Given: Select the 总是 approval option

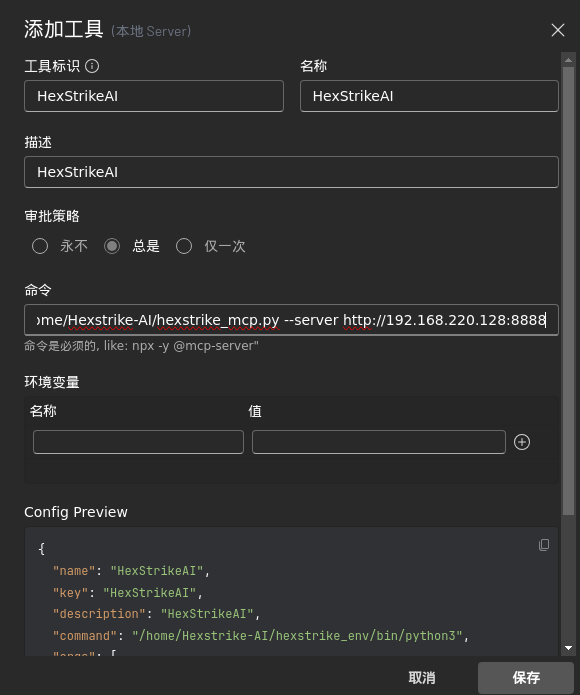Looking at the screenshot, I should coord(112,246).
